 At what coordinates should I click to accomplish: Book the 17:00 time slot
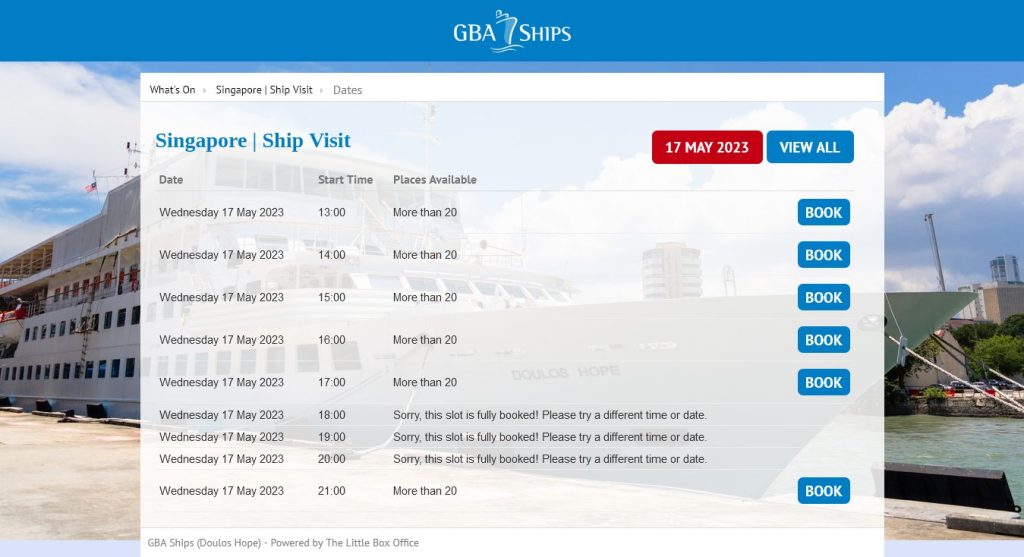click(823, 383)
